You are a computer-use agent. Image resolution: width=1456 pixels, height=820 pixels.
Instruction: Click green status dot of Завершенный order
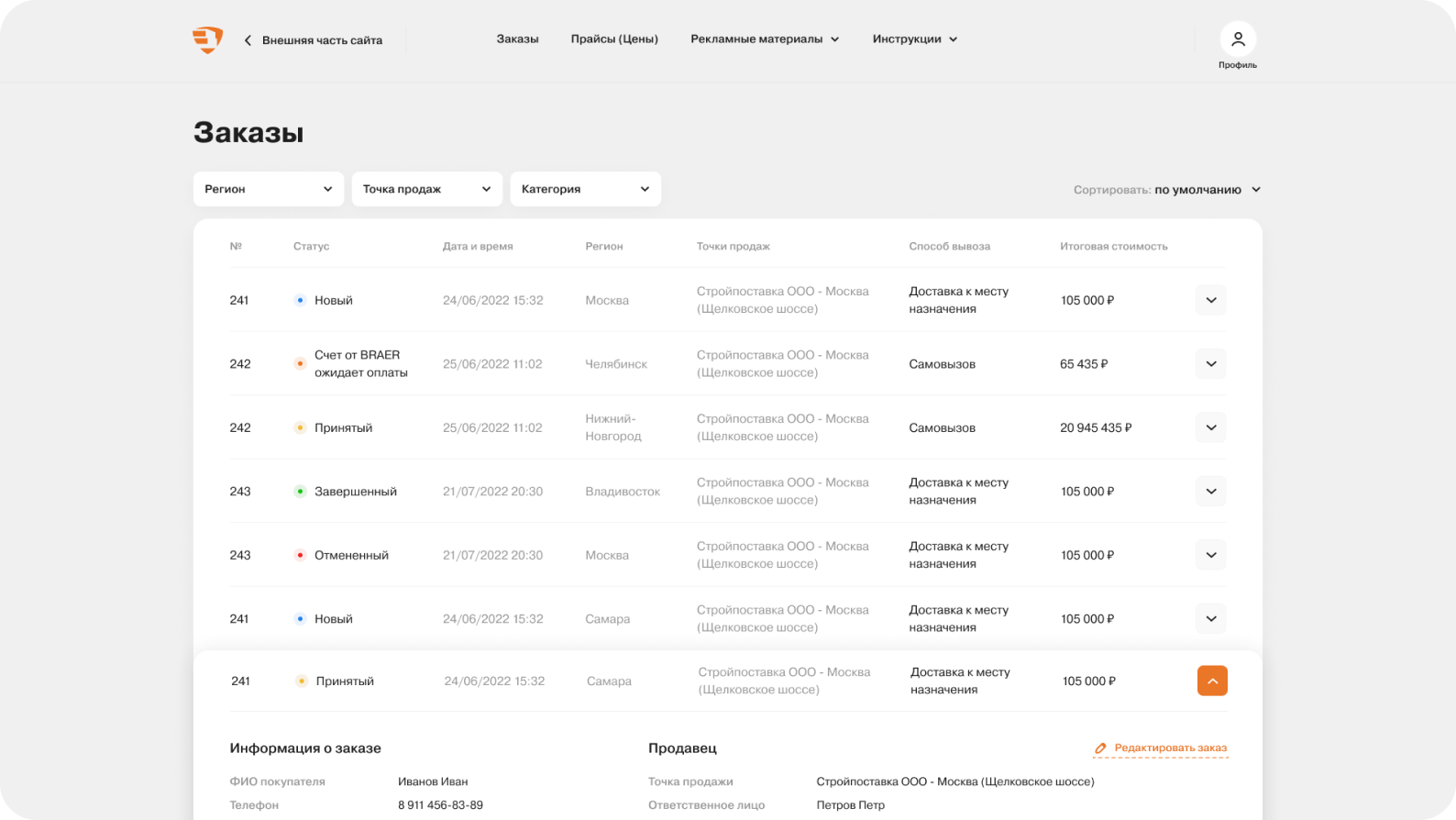coord(300,492)
